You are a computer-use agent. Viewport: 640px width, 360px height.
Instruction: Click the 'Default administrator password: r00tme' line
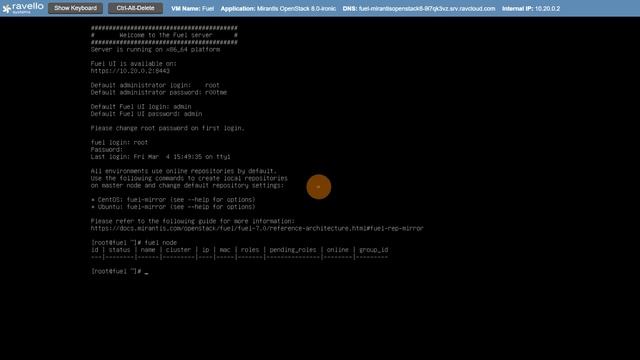(x=159, y=93)
